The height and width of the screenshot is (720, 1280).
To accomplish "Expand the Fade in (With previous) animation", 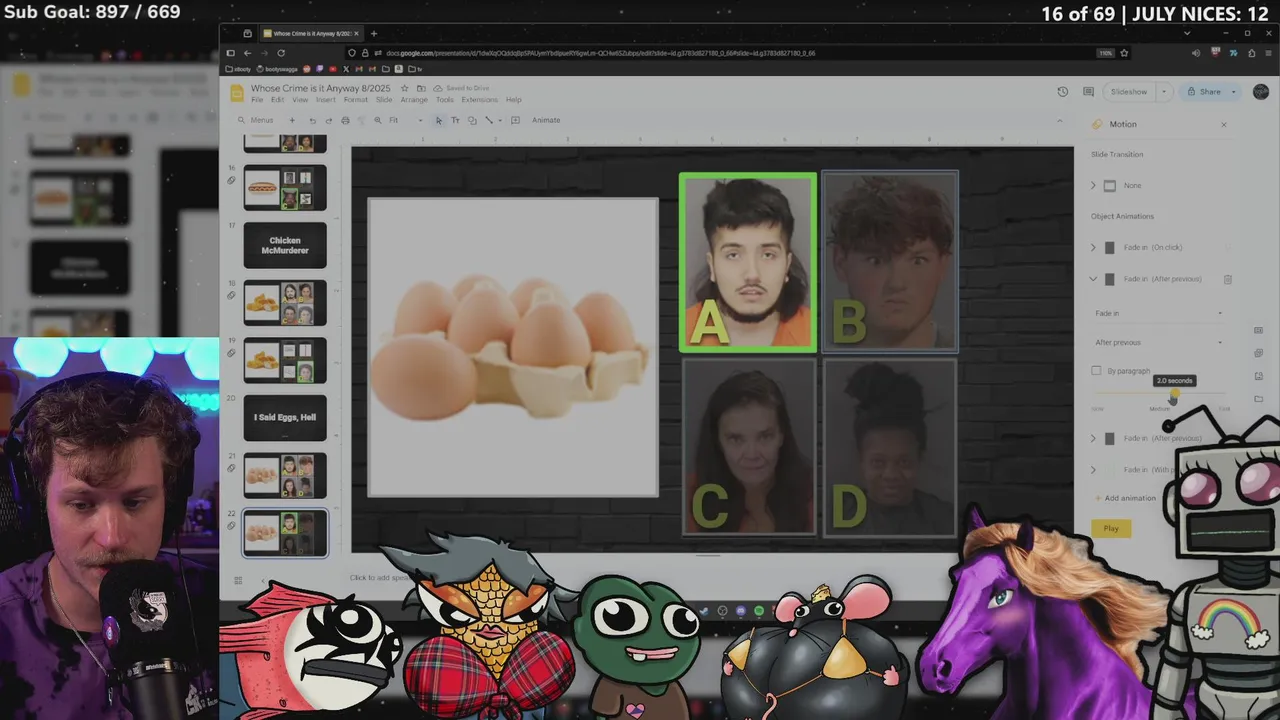I will pos(1093,469).
